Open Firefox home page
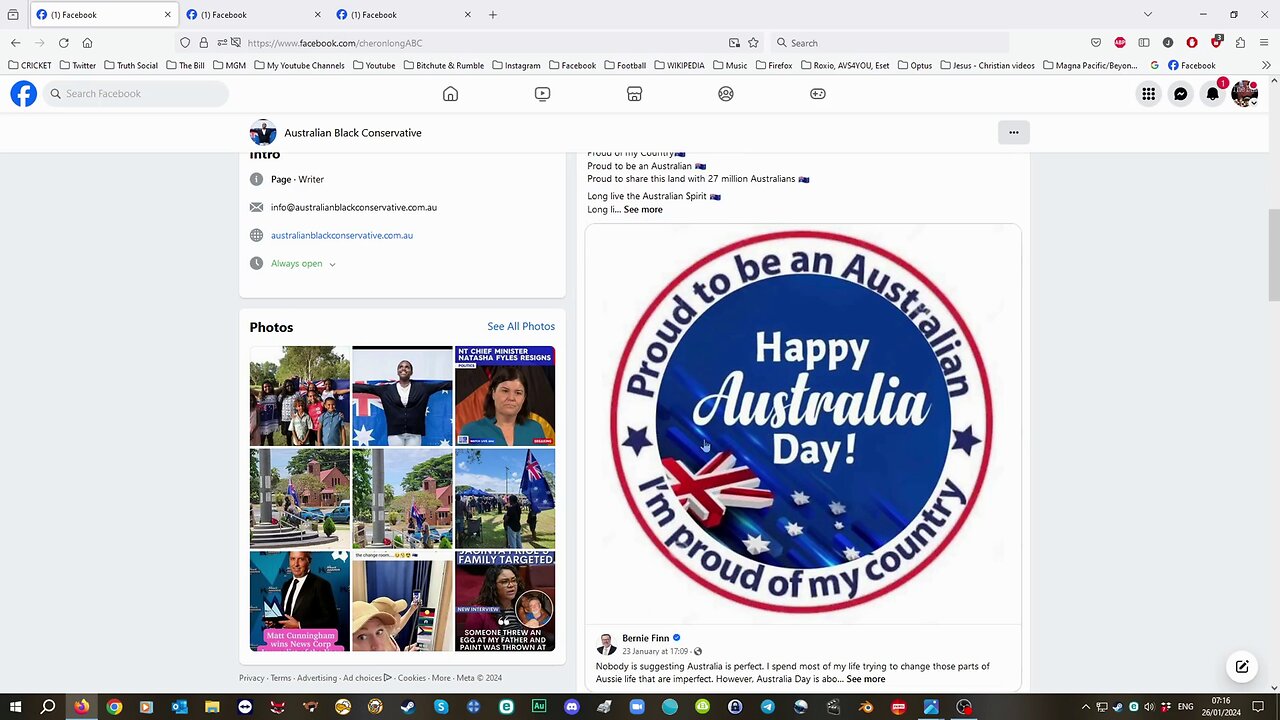The image size is (1280, 720). coord(87,43)
